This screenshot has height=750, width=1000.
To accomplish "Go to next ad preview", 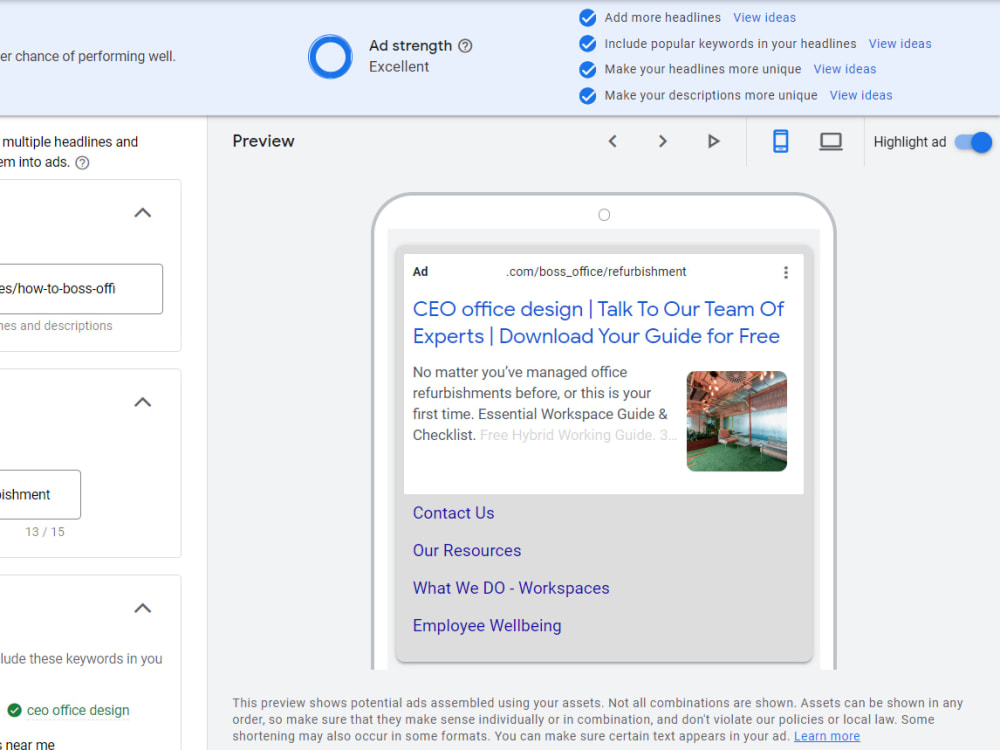I will click(663, 141).
